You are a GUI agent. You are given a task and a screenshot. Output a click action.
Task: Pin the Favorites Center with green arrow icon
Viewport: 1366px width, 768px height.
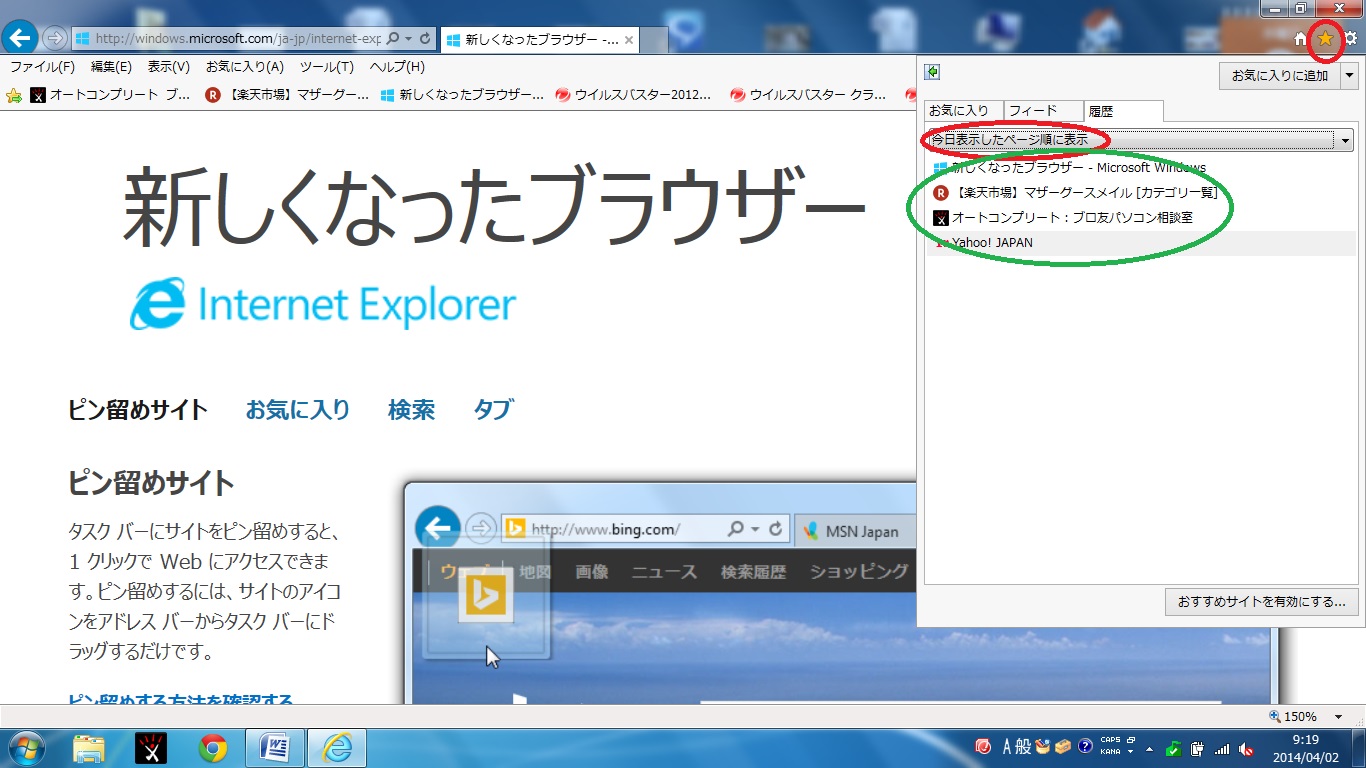tap(932, 72)
